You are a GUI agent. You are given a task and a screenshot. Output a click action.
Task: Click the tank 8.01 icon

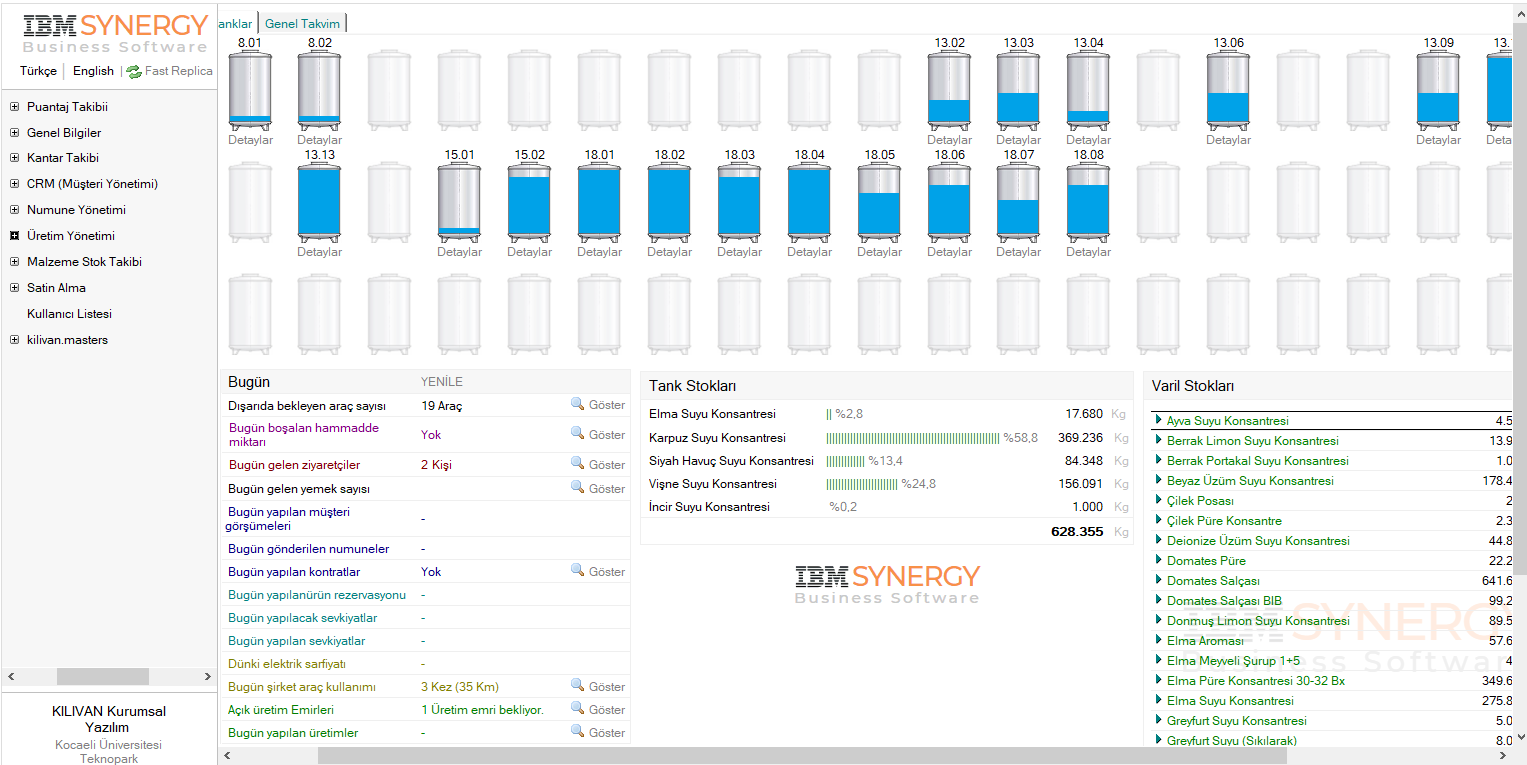(x=250, y=90)
